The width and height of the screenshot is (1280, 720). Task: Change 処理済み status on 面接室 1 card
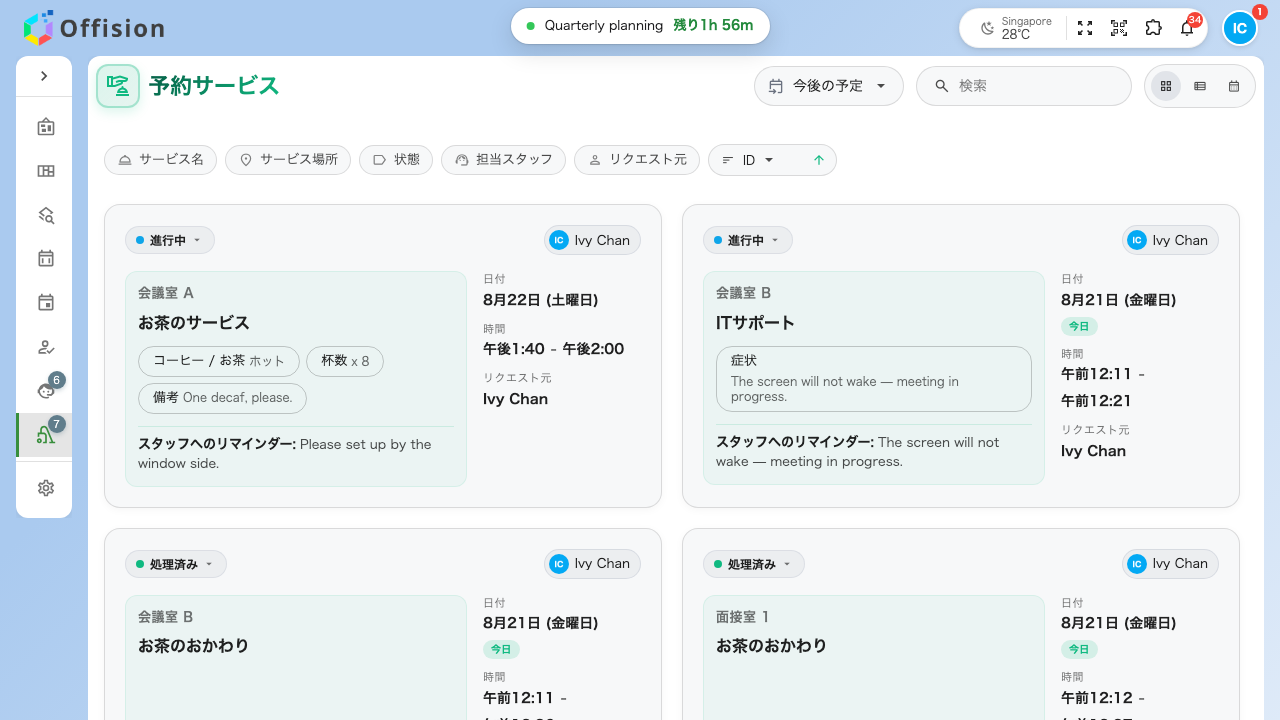click(x=754, y=564)
